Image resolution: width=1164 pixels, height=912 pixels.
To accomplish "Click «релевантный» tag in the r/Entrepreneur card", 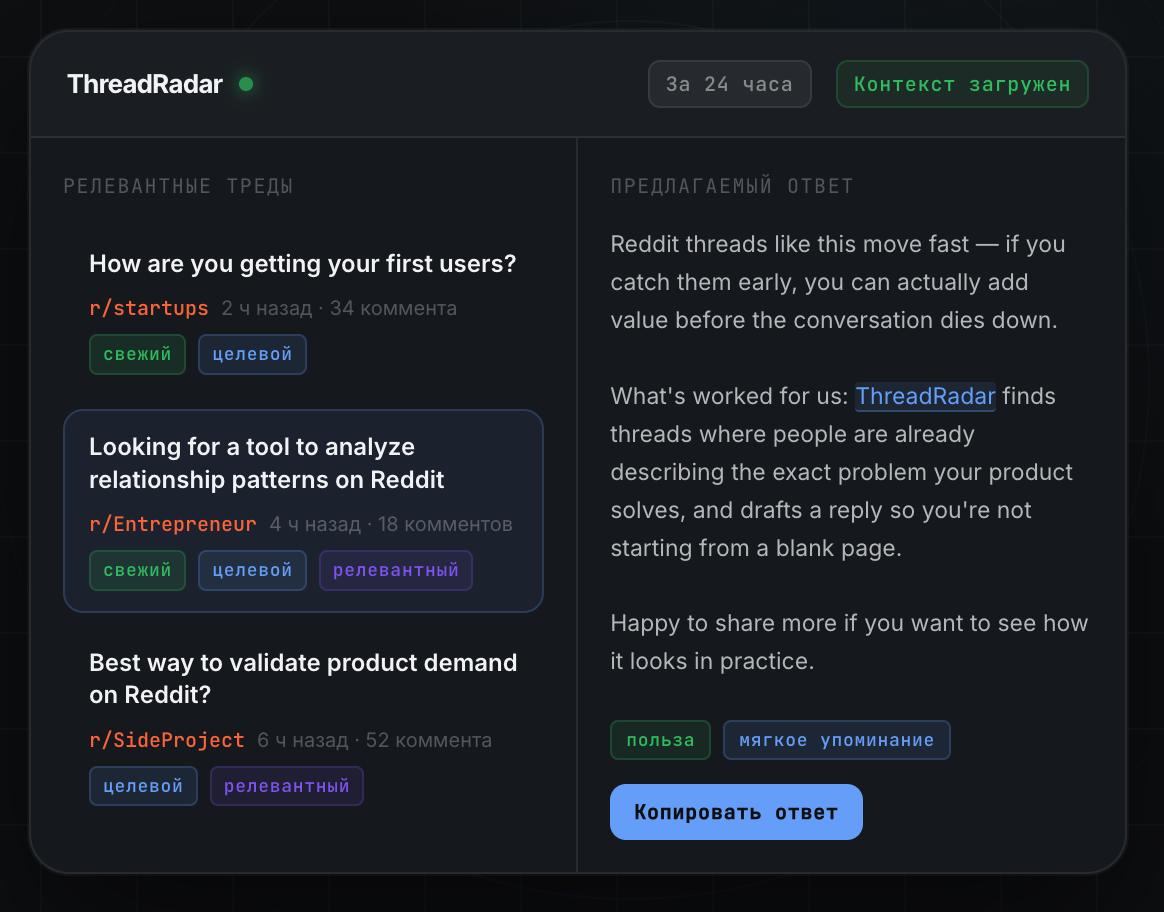I will click(396, 570).
